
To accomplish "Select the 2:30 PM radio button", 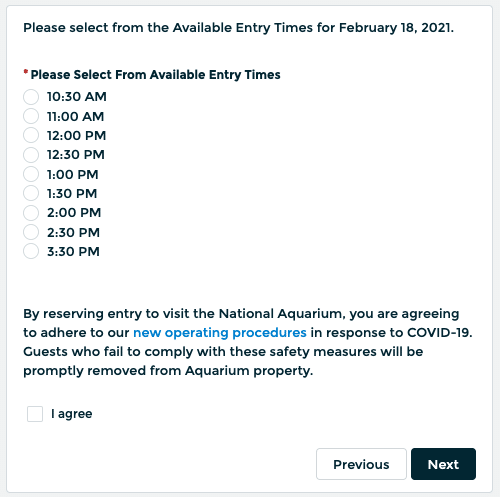I will (x=31, y=232).
